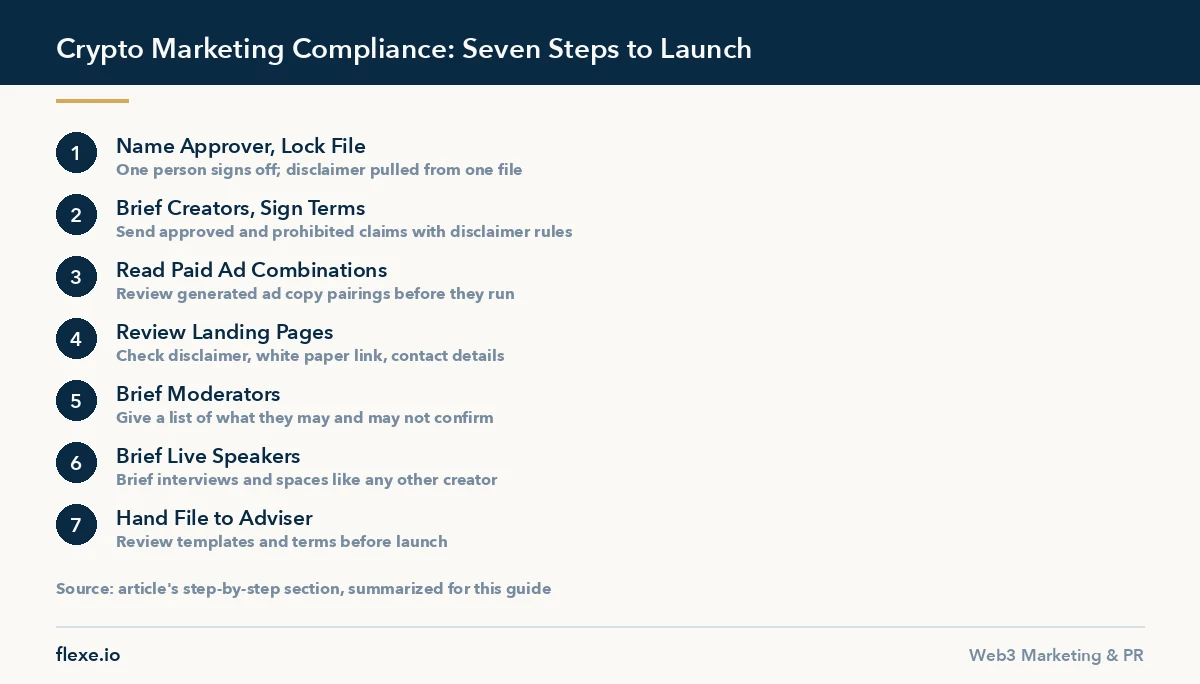Click the heading 'Read Paid Ad Combinations'
Viewport: 1200px width, 684px height.
click(251, 270)
